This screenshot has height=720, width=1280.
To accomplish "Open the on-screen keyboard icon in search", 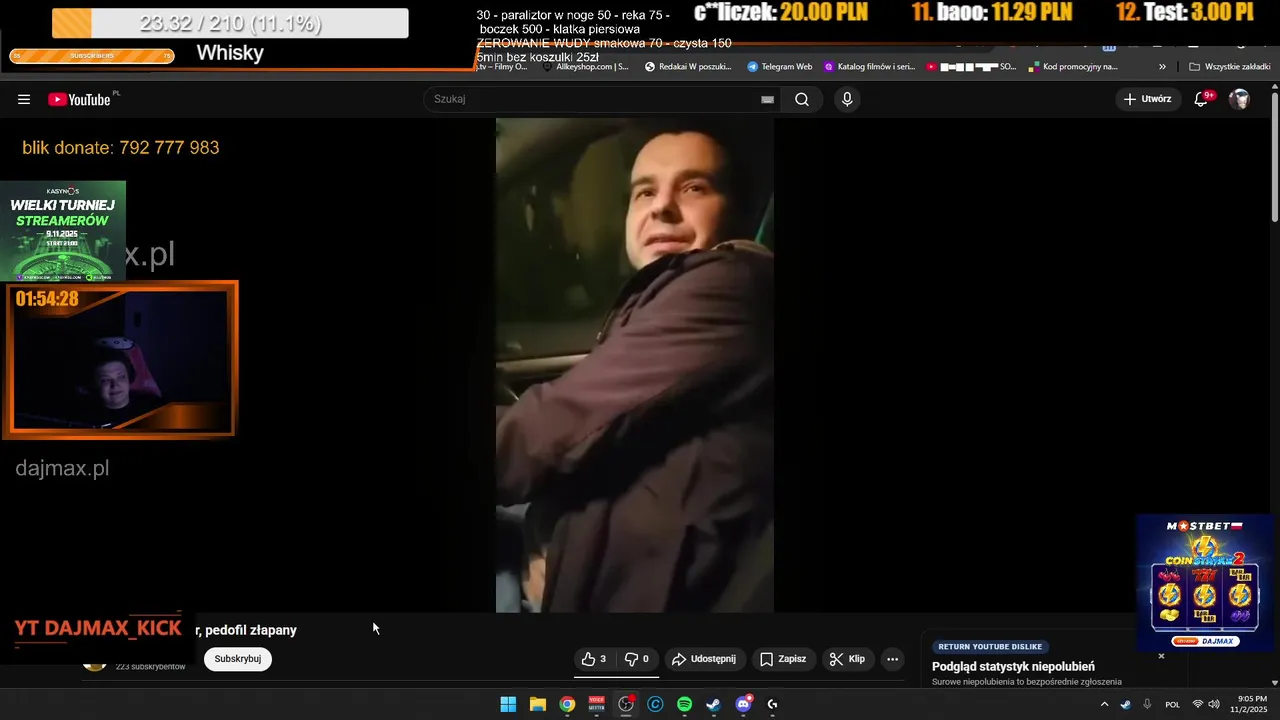I will point(767,99).
